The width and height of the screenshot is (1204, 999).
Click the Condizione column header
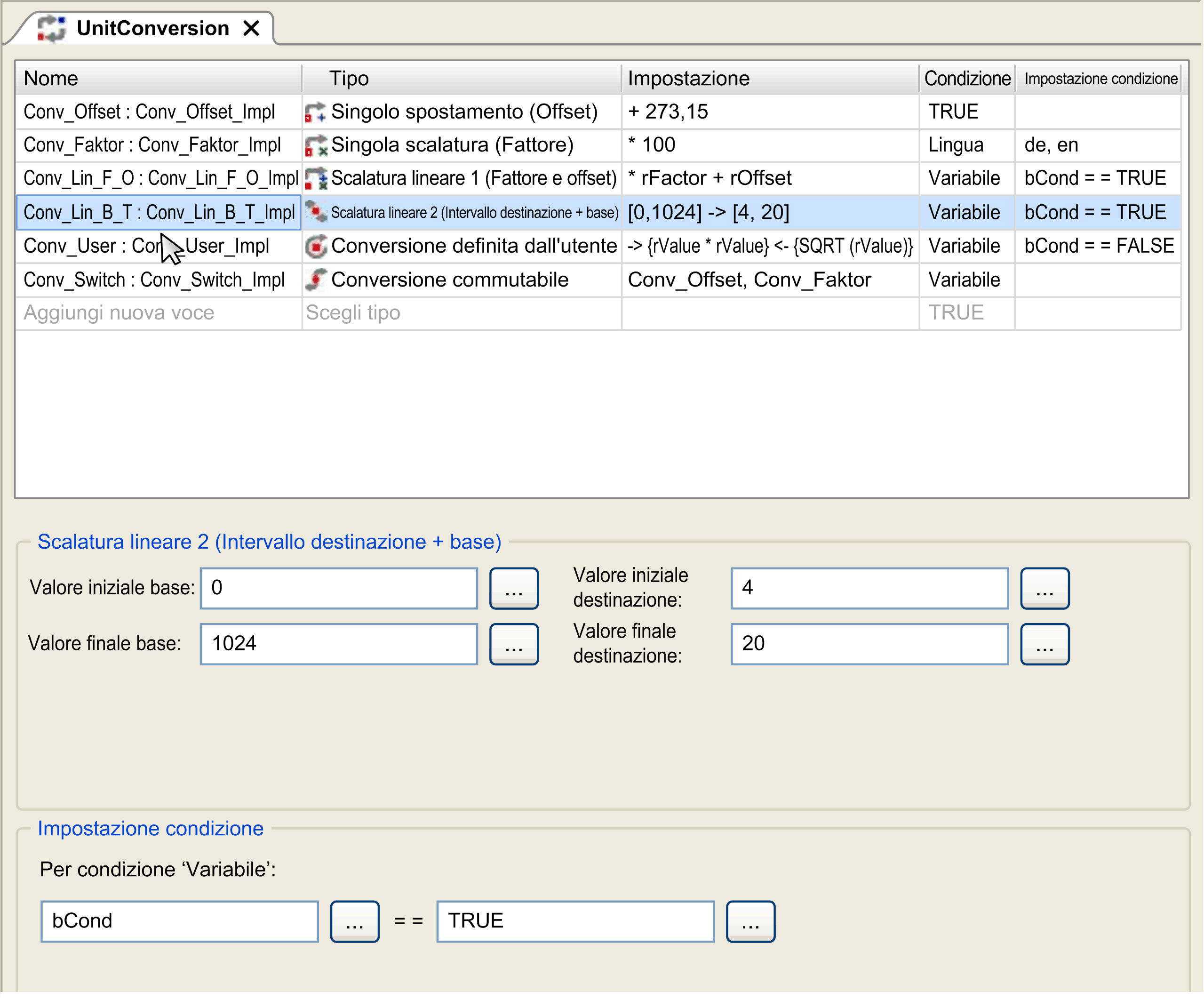pos(967,79)
